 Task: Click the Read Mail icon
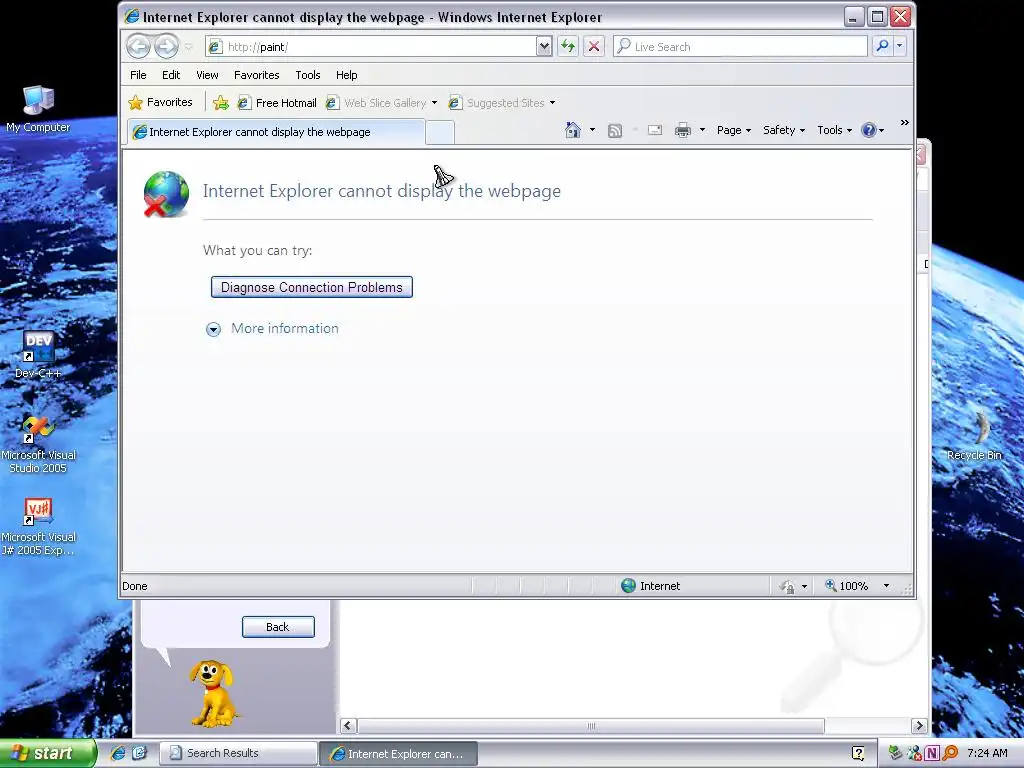pos(654,131)
